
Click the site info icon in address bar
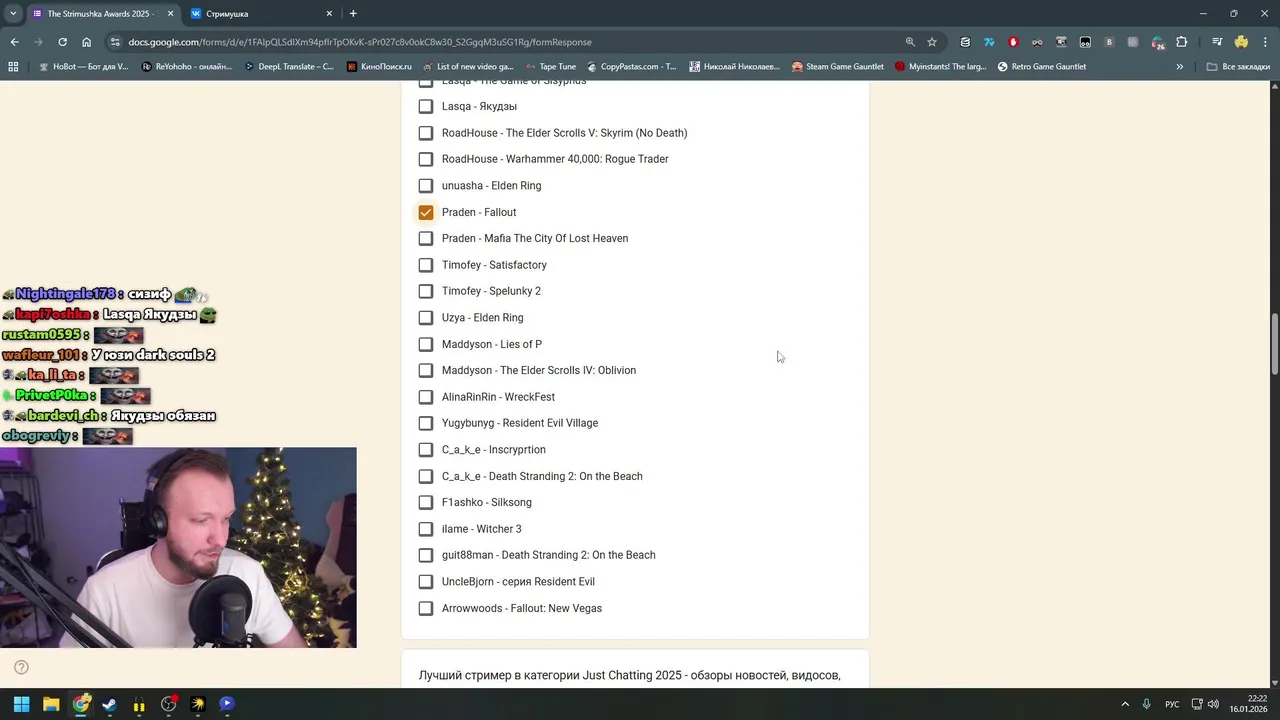tap(115, 42)
